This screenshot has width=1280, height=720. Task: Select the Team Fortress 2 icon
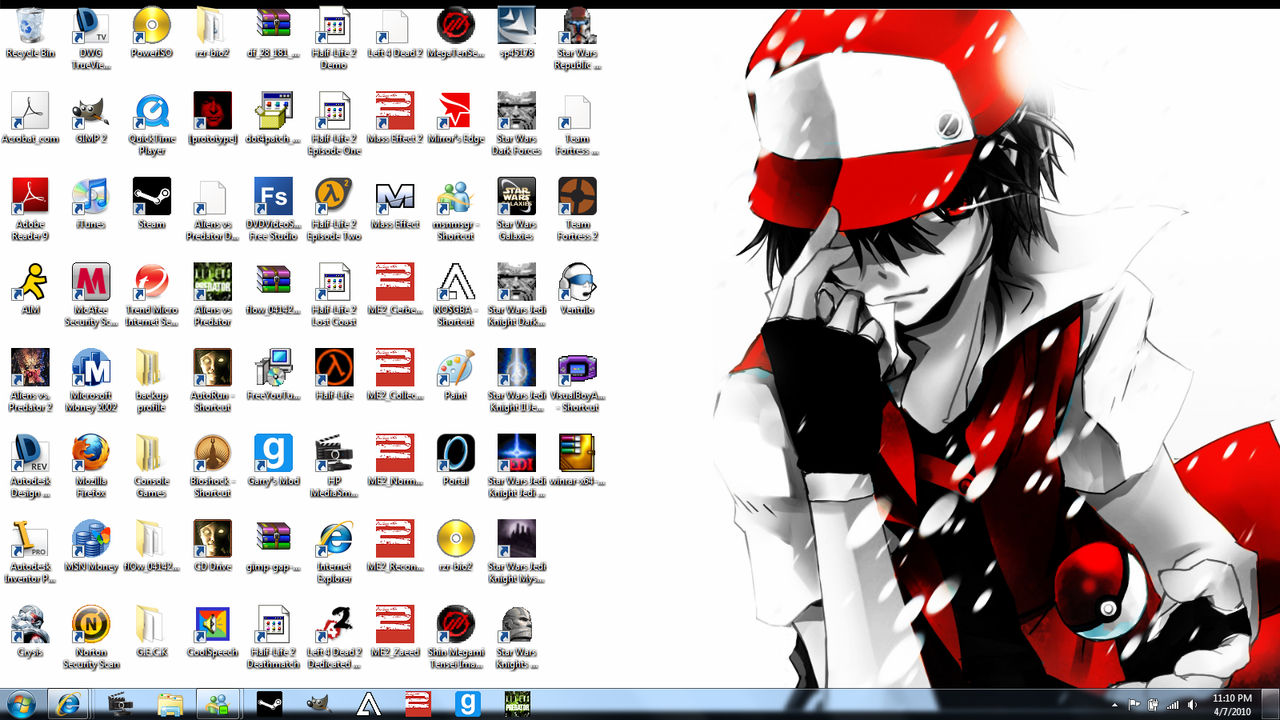577,210
